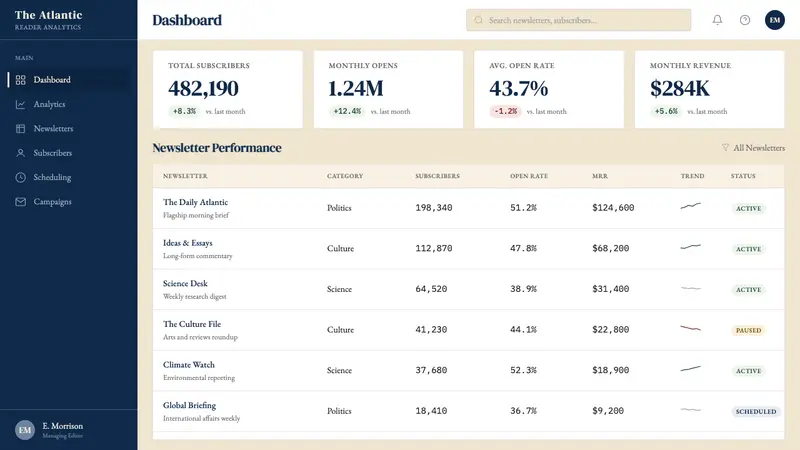Open Climate Watch newsletter

point(189,365)
